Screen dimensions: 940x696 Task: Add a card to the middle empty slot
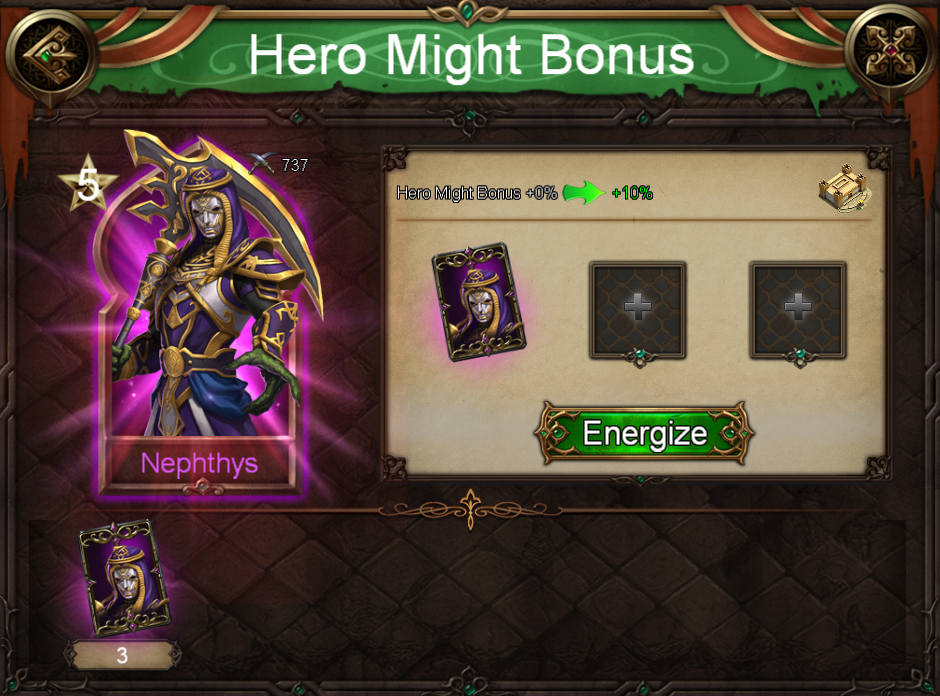[x=638, y=310]
